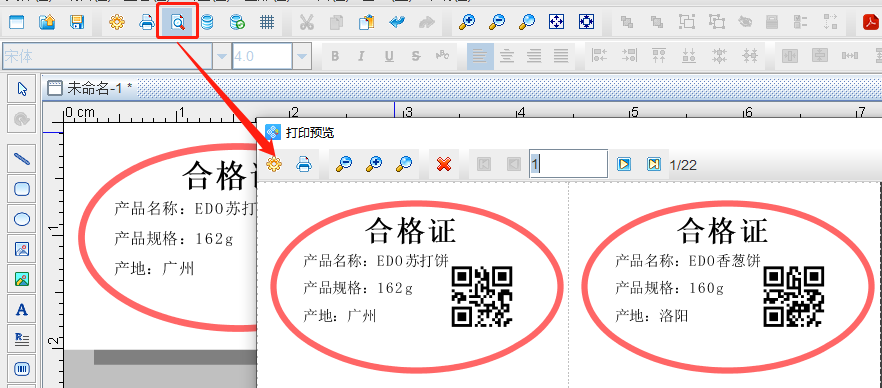Image resolution: width=882 pixels, height=388 pixels.
Task: Go to next page in print preview
Action: (x=623, y=164)
